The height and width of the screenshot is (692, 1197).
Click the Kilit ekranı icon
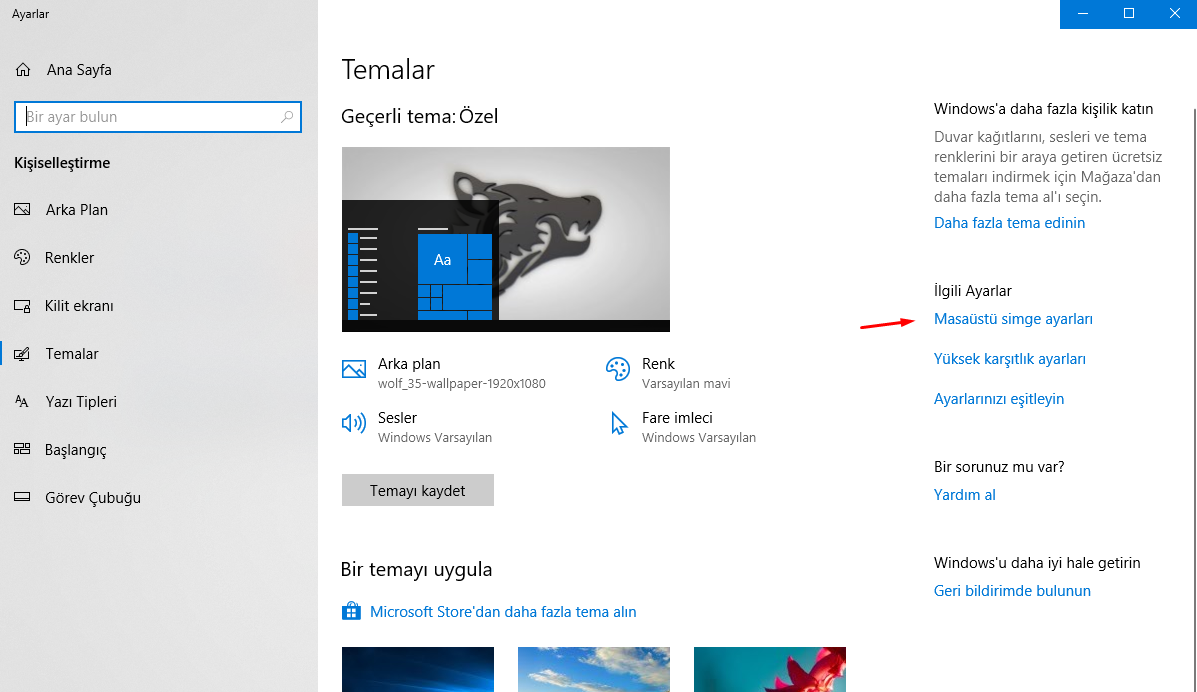22,306
